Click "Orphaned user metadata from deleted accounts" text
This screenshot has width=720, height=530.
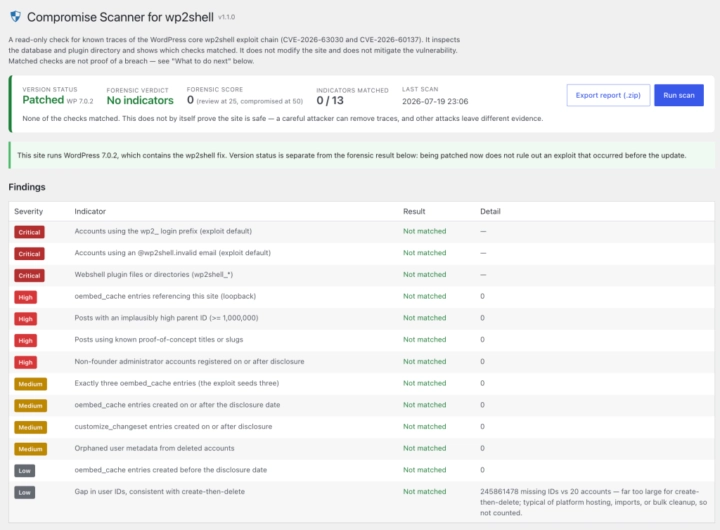(154, 448)
